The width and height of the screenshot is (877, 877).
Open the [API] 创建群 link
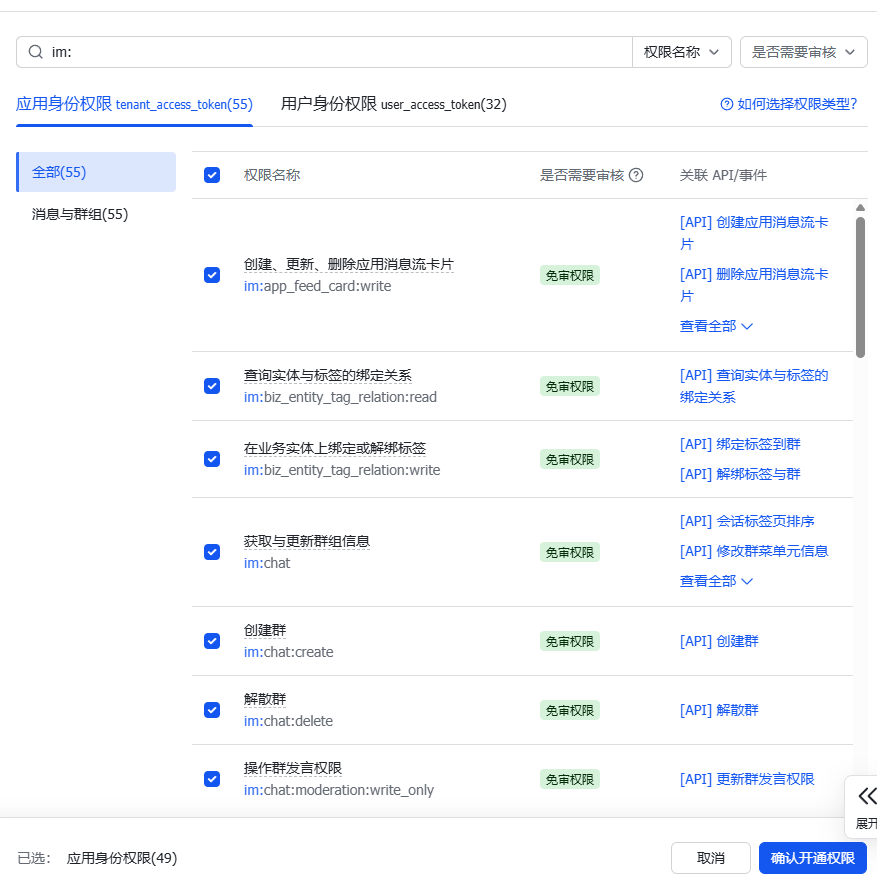719,641
